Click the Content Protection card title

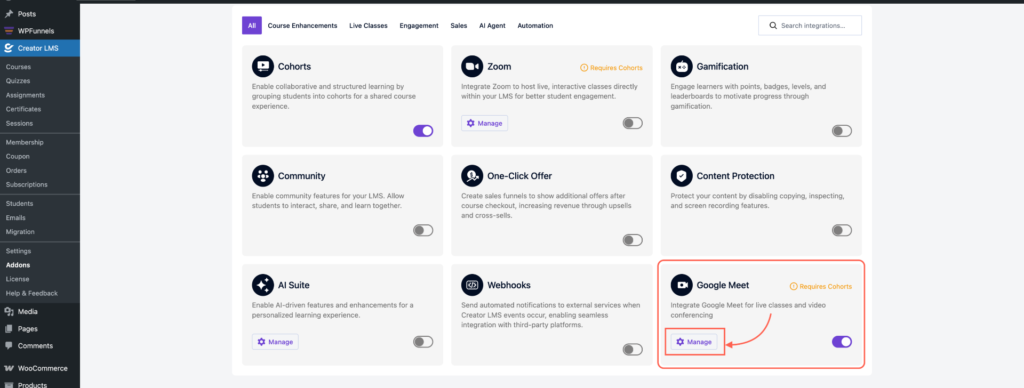(x=735, y=176)
